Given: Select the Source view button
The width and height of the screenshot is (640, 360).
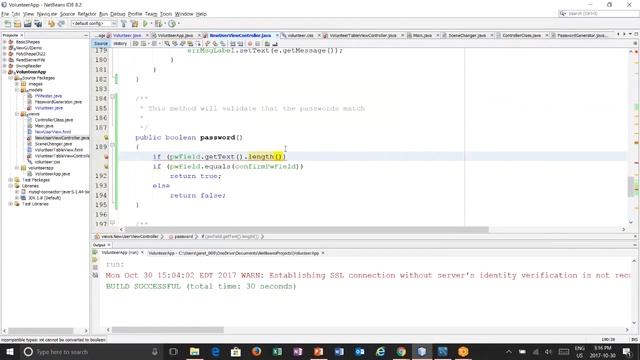Looking at the screenshot, I should (x=100, y=44).
